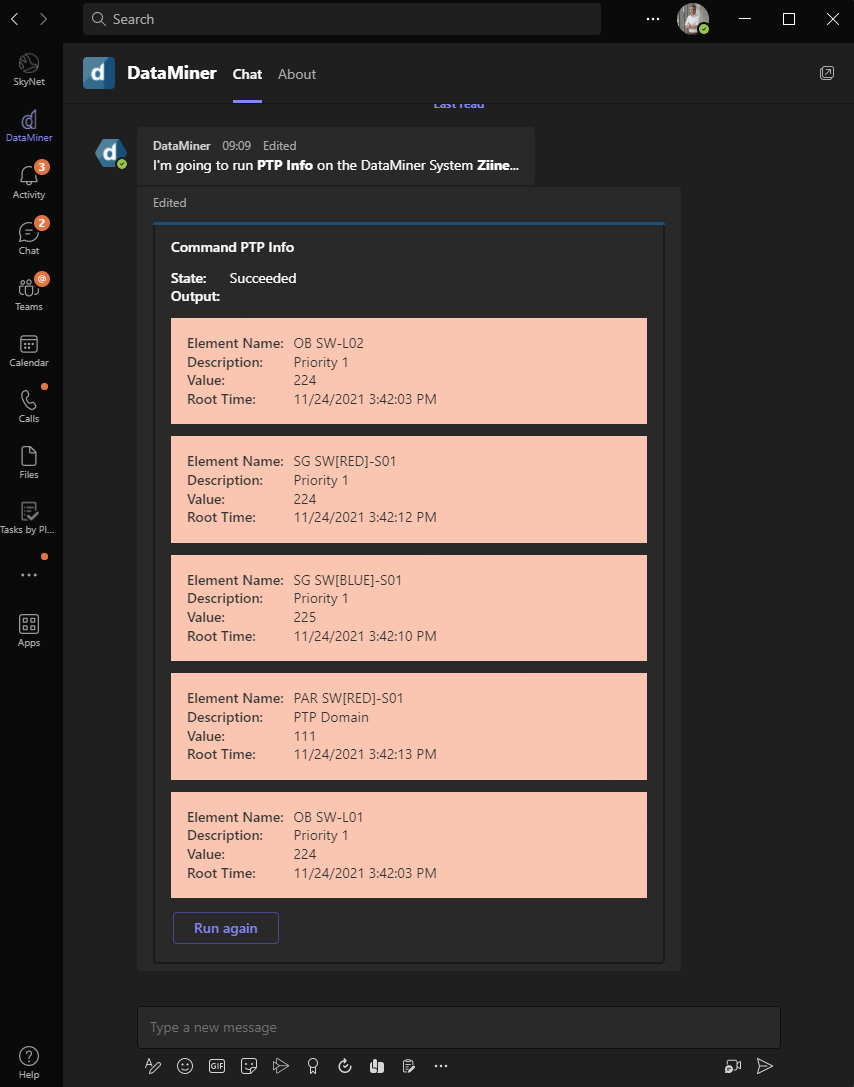Open Settings and more menu
The width and height of the screenshot is (854, 1087).
653,19
